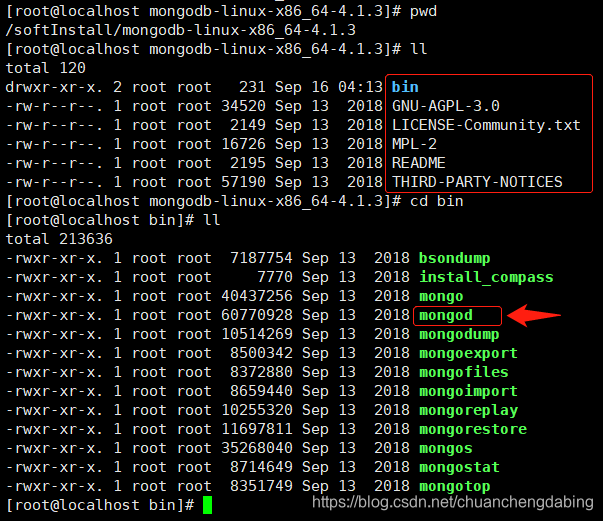Select file size 11697811 of mongorestore
The height and width of the screenshot is (521, 603).
257,429
